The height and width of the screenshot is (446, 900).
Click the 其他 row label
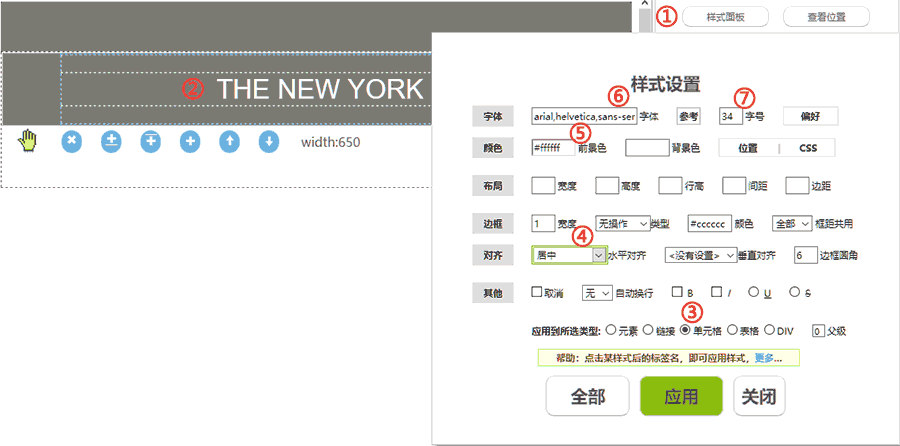[x=494, y=293]
